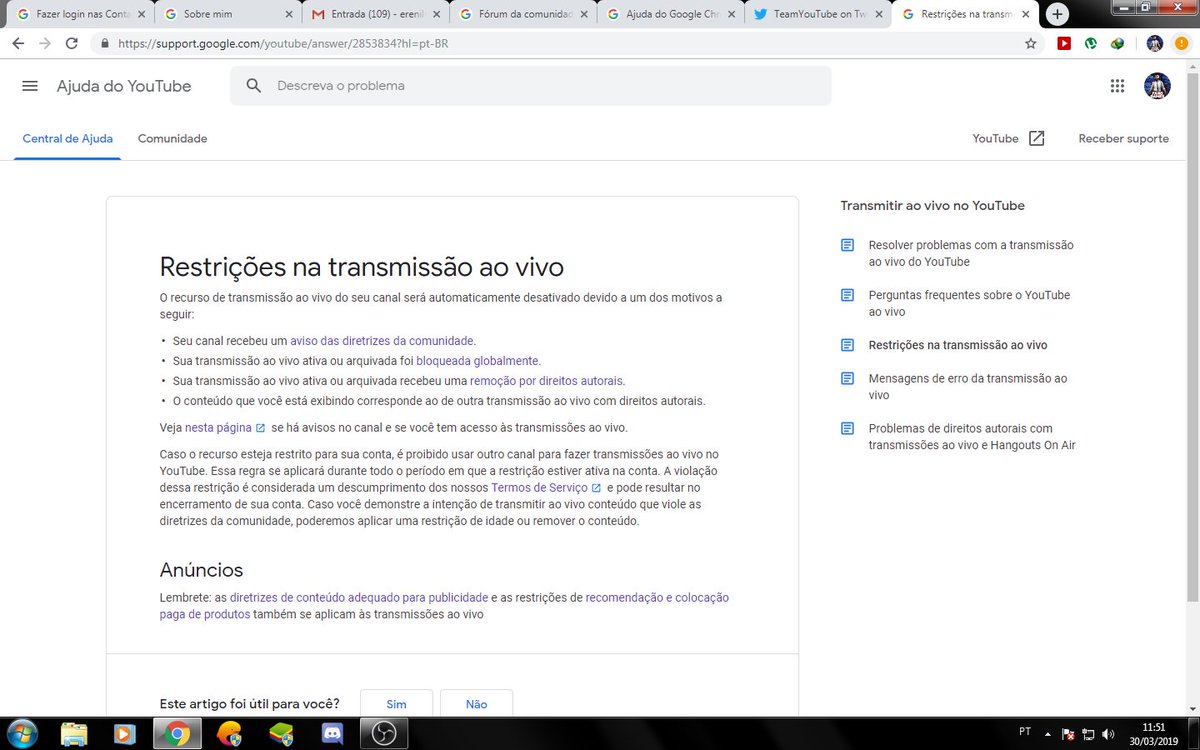Click the network tray icon
Viewport: 1200px width, 750px height.
pyautogui.click(x=1089, y=733)
